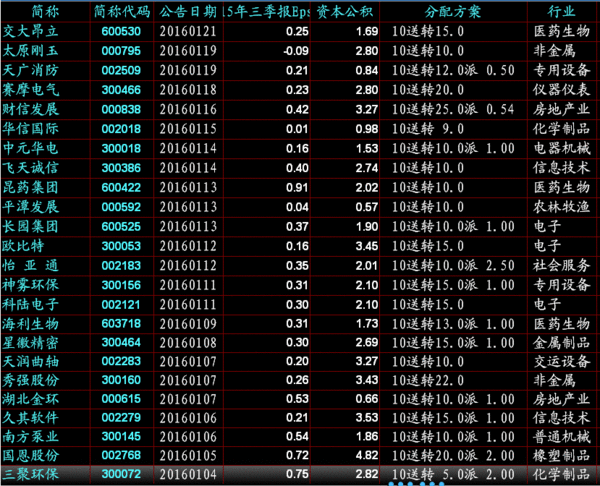Select stock name 中元华电

click(x=30, y=148)
